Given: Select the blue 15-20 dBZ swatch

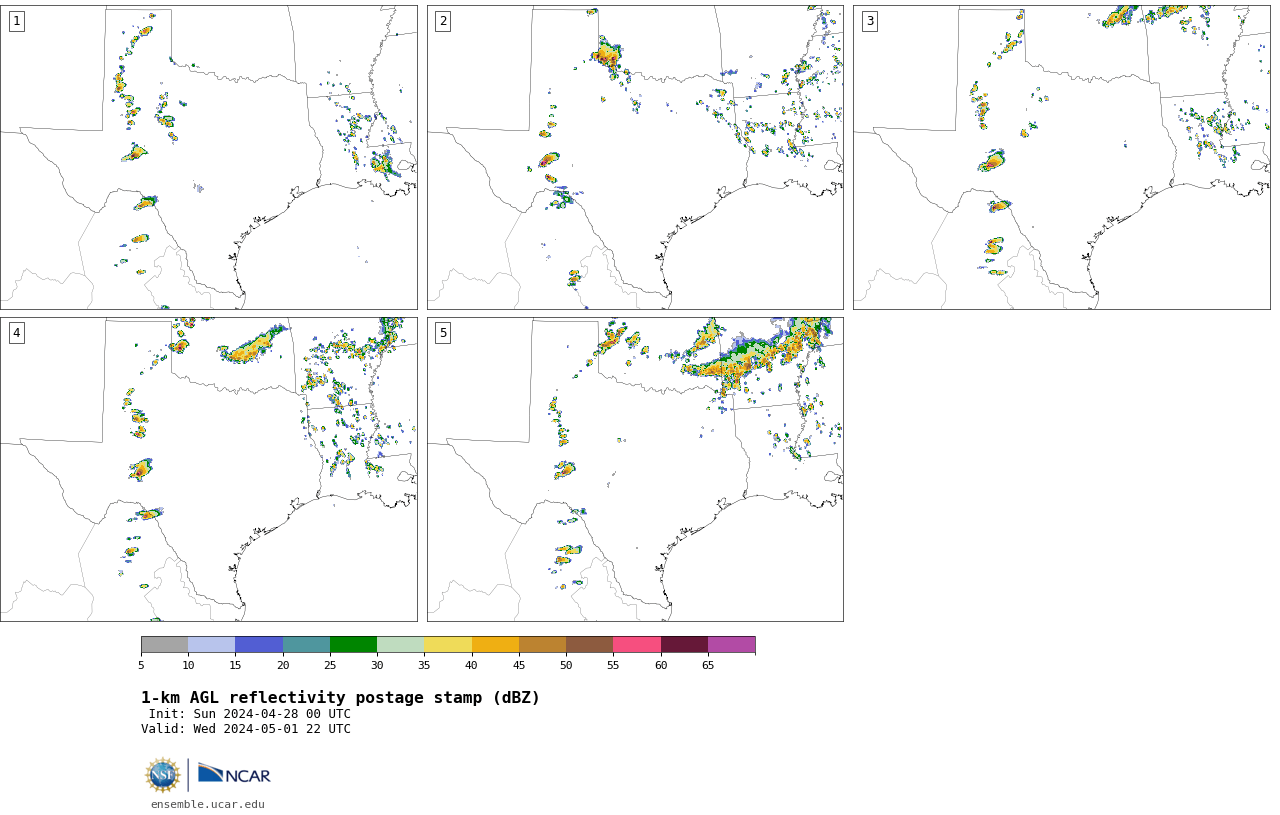Looking at the screenshot, I should pyautogui.click(x=259, y=644).
